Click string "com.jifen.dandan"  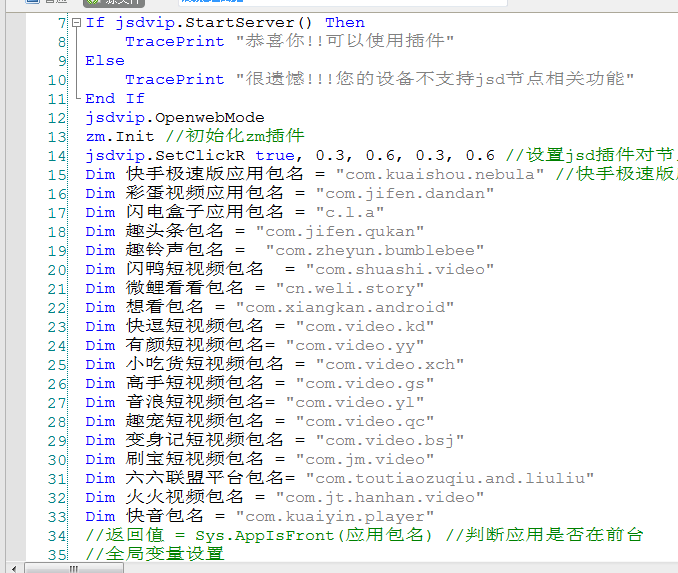coord(405,194)
